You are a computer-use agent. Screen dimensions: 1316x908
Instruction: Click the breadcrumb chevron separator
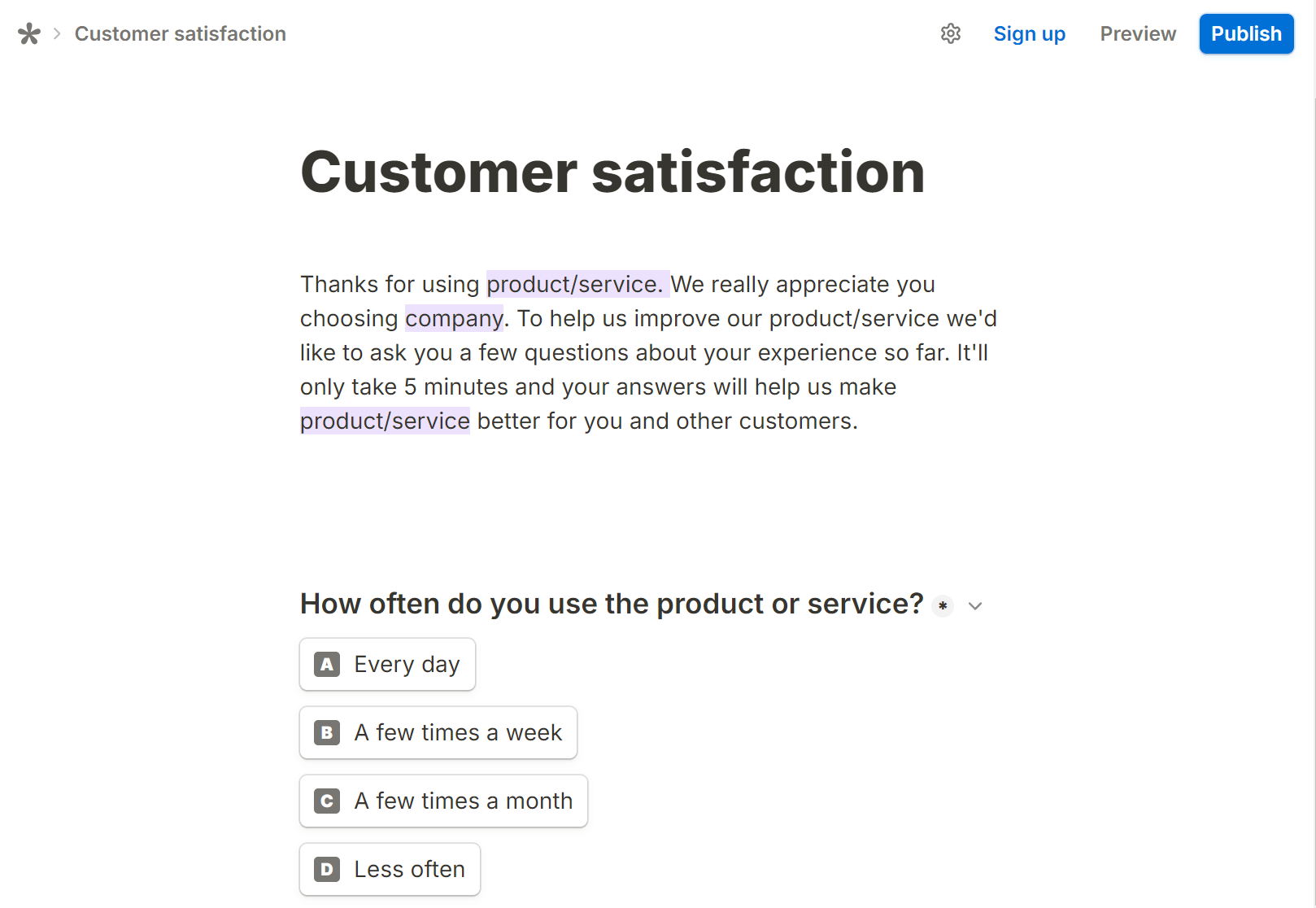(x=57, y=33)
